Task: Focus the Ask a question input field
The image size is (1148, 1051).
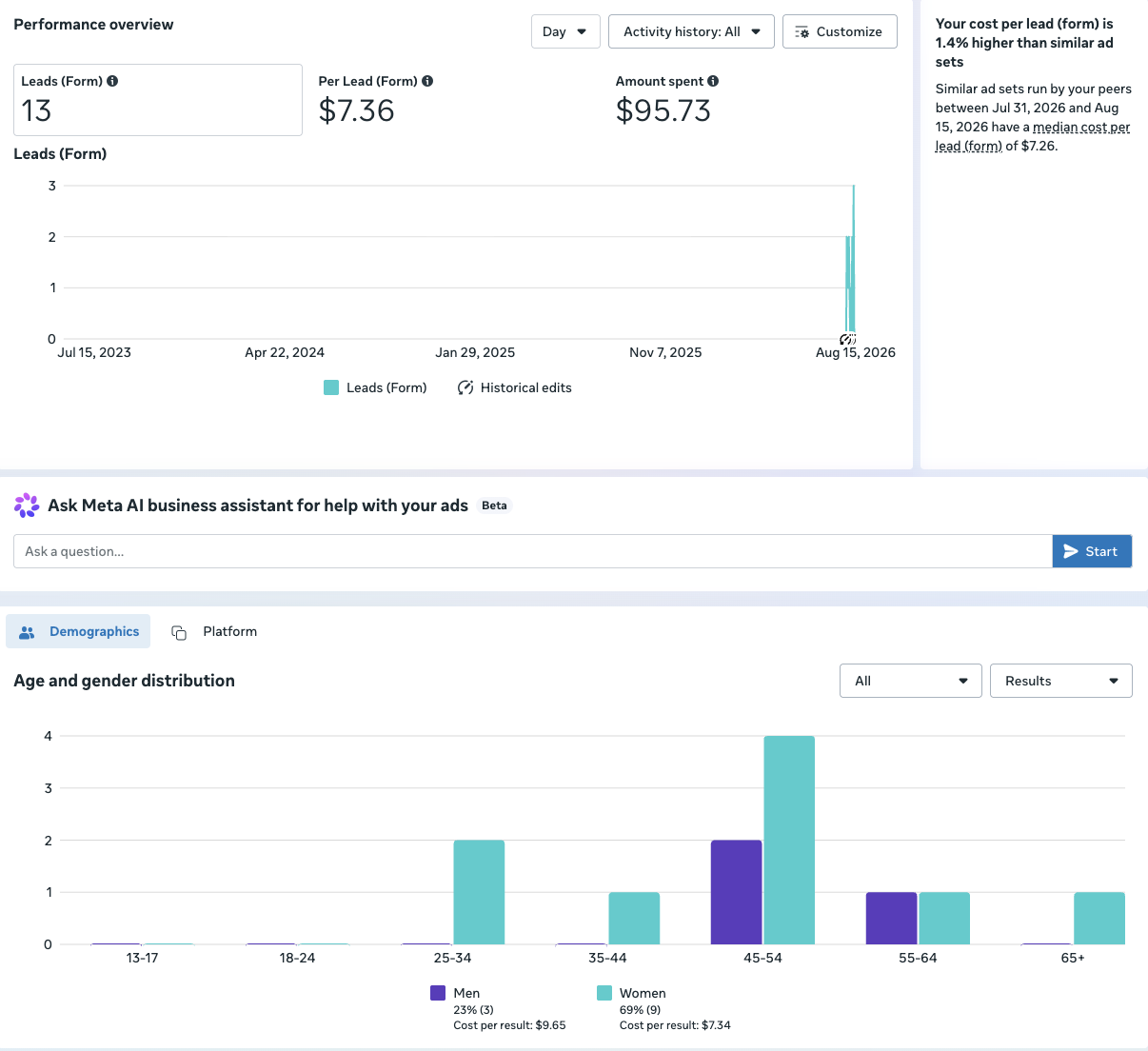Action: [x=533, y=551]
